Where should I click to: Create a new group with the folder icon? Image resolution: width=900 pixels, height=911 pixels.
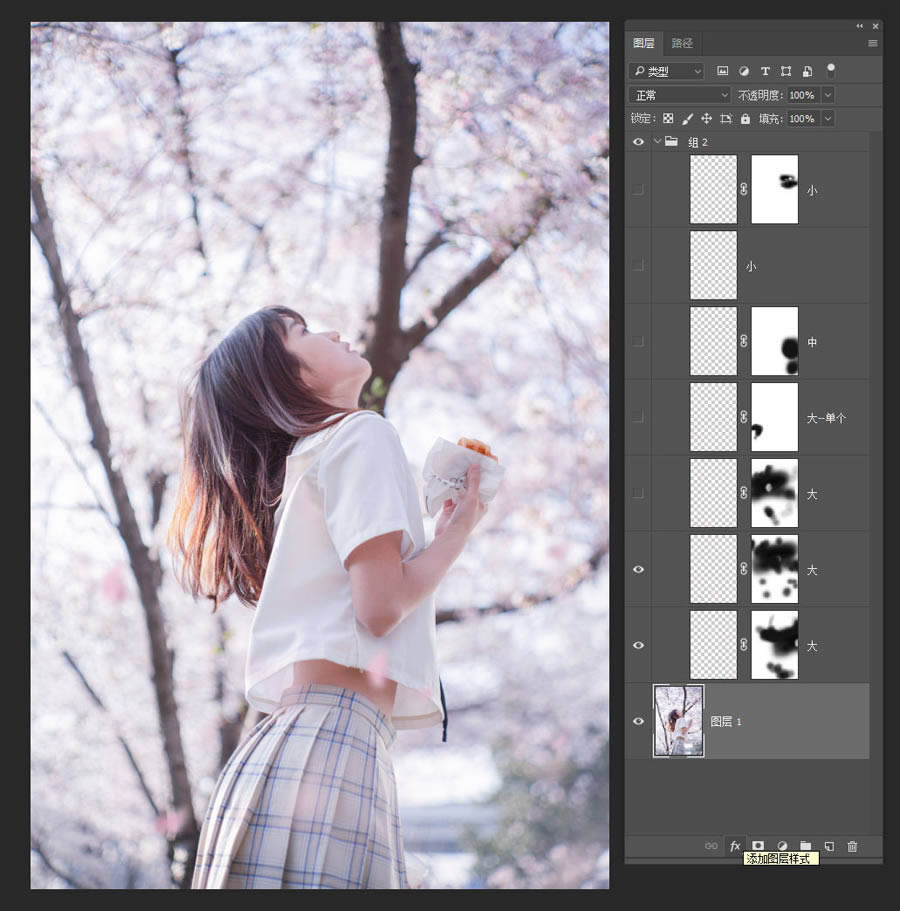click(x=805, y=846)
